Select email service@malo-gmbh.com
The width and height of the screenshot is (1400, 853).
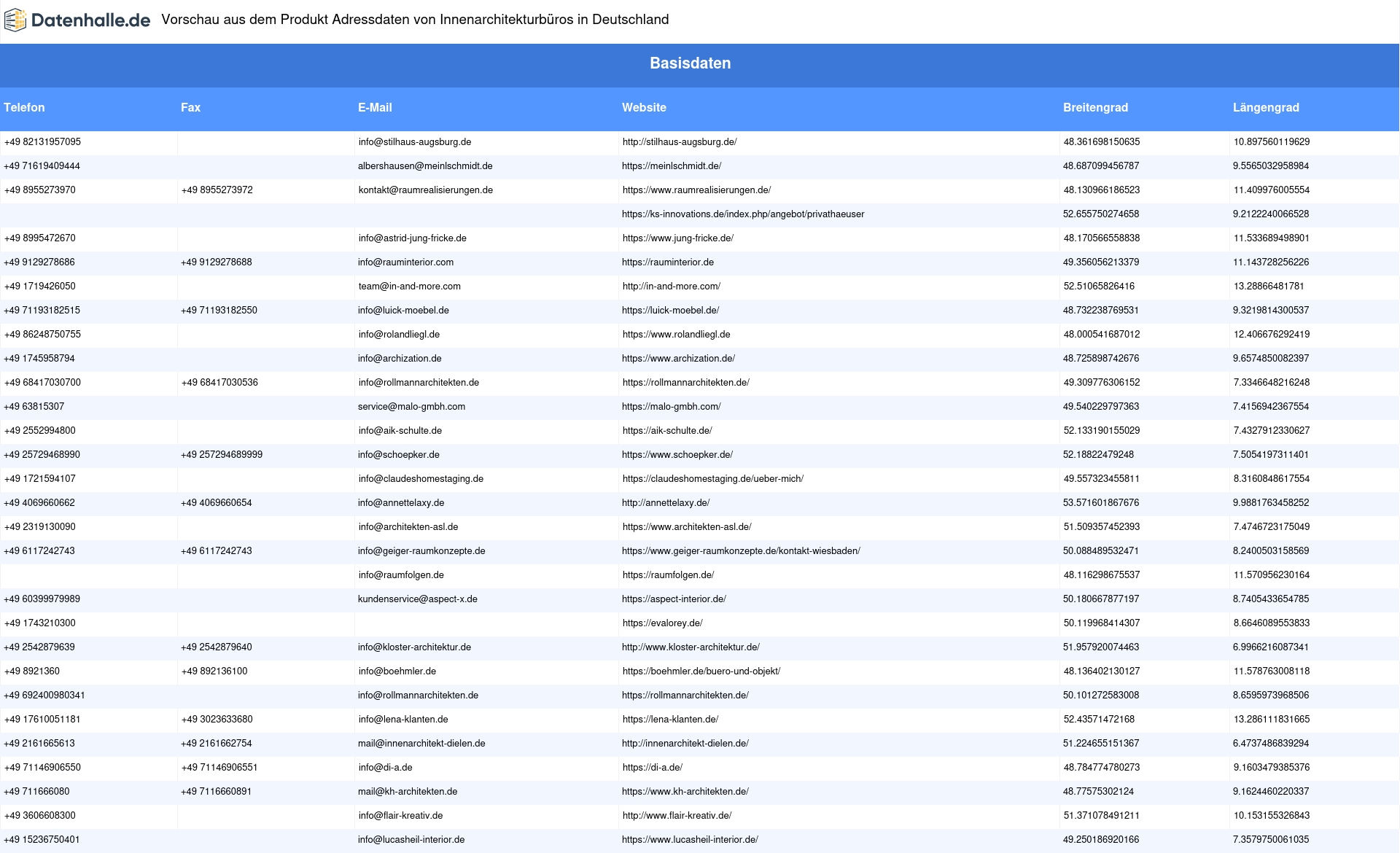(x=411, y=407)
